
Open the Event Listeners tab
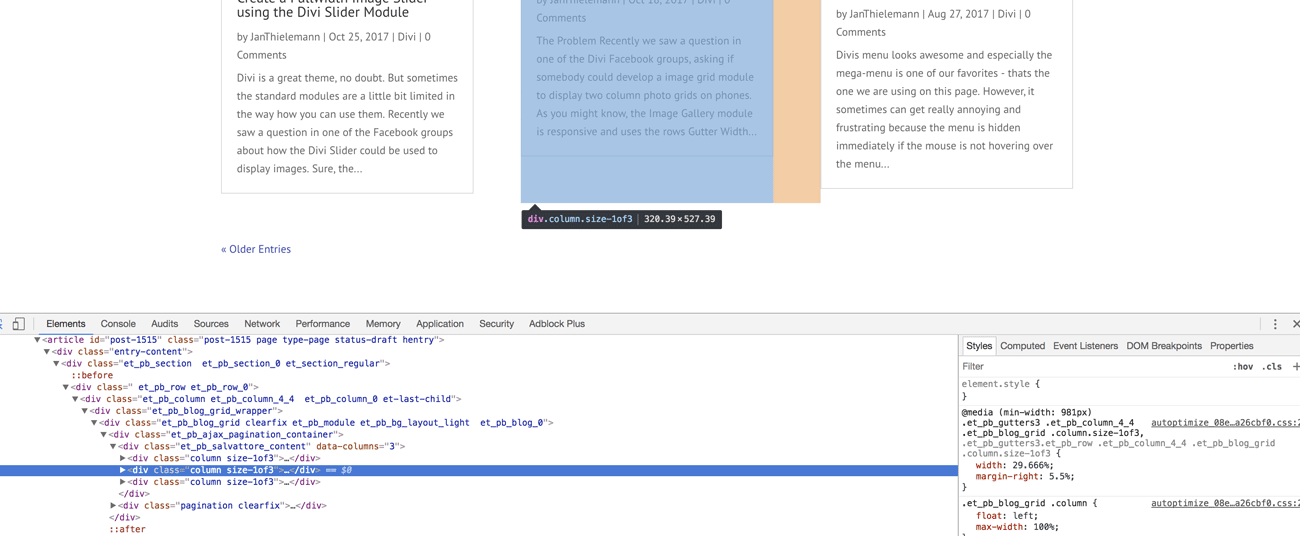point(1085,346)
